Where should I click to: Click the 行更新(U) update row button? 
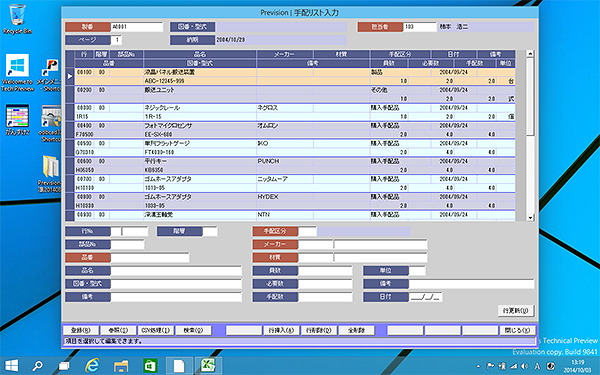point(515,310)
